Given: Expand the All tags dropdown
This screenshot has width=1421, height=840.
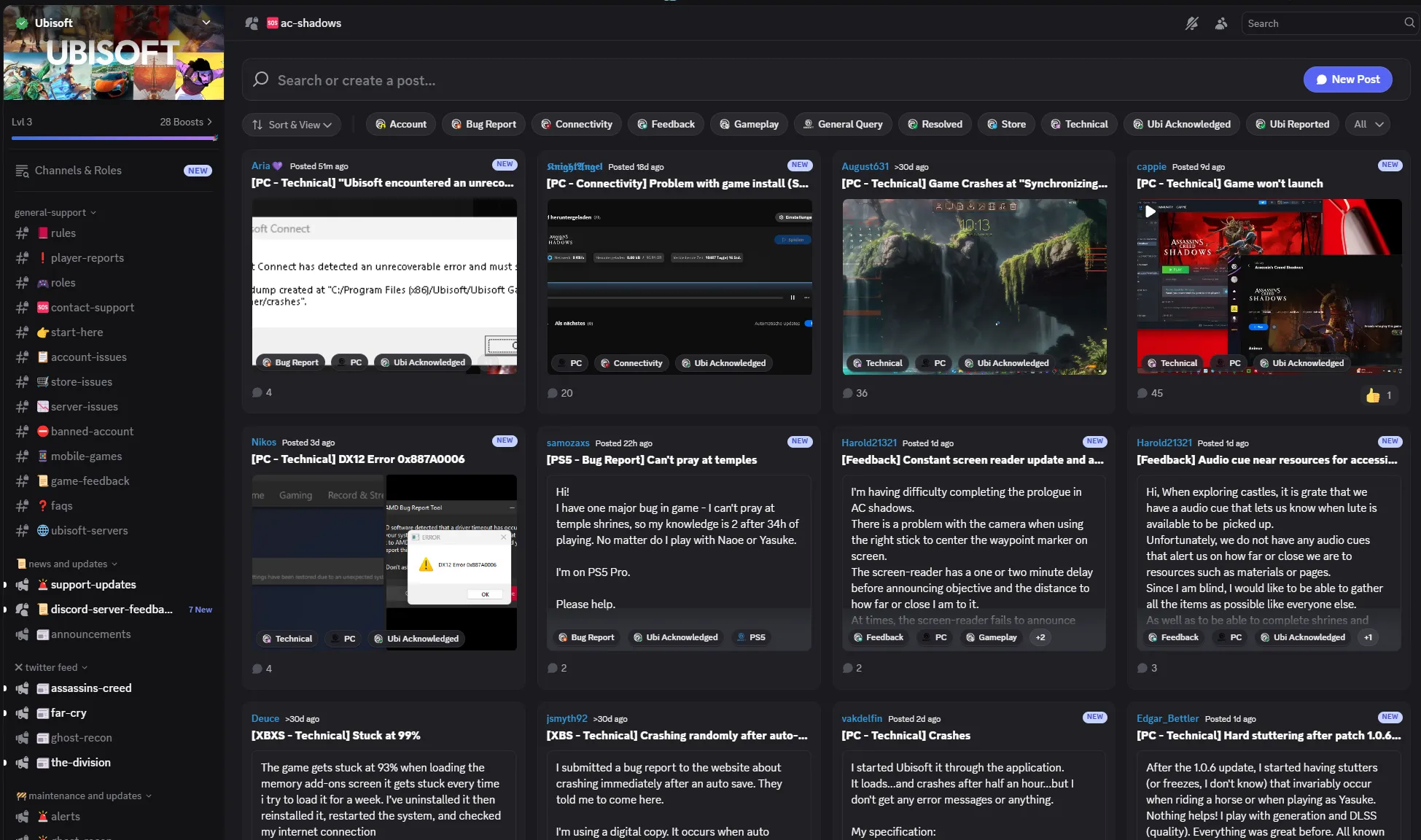Looking at the screenshot, I should point(1369,125).
